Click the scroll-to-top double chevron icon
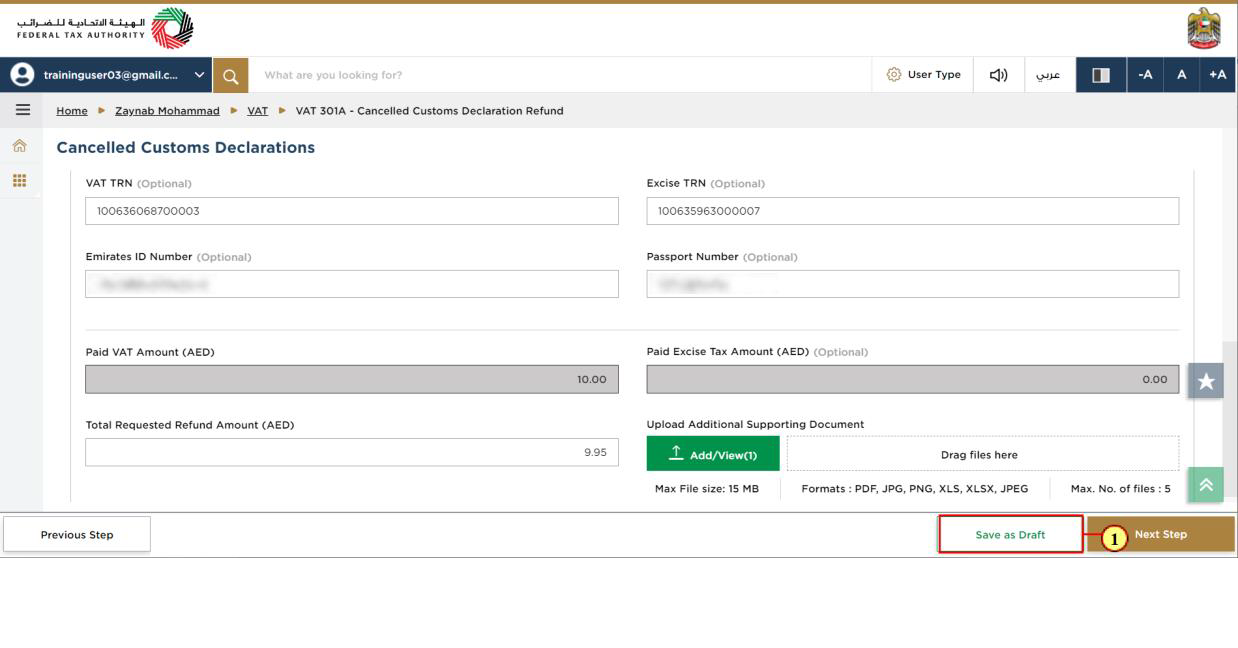 [1206, 485]
